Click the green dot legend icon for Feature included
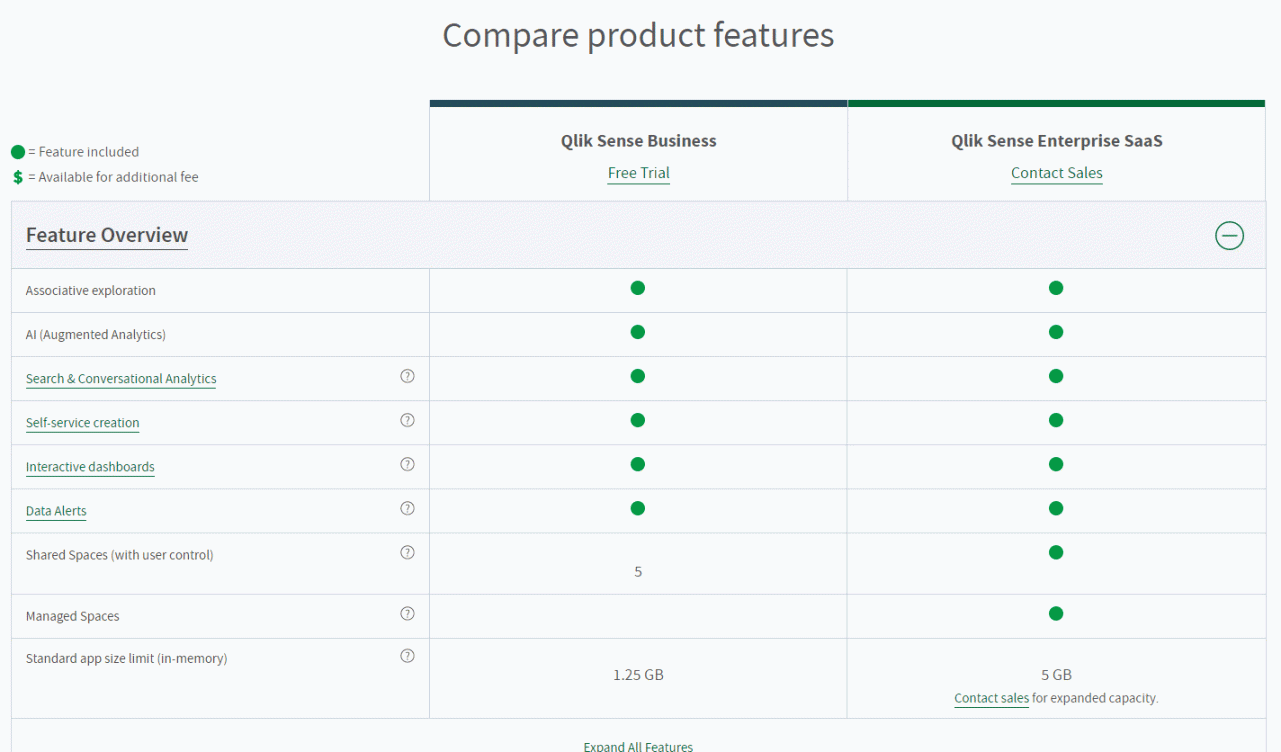The image size is (1281, 752). click(18, 152)
